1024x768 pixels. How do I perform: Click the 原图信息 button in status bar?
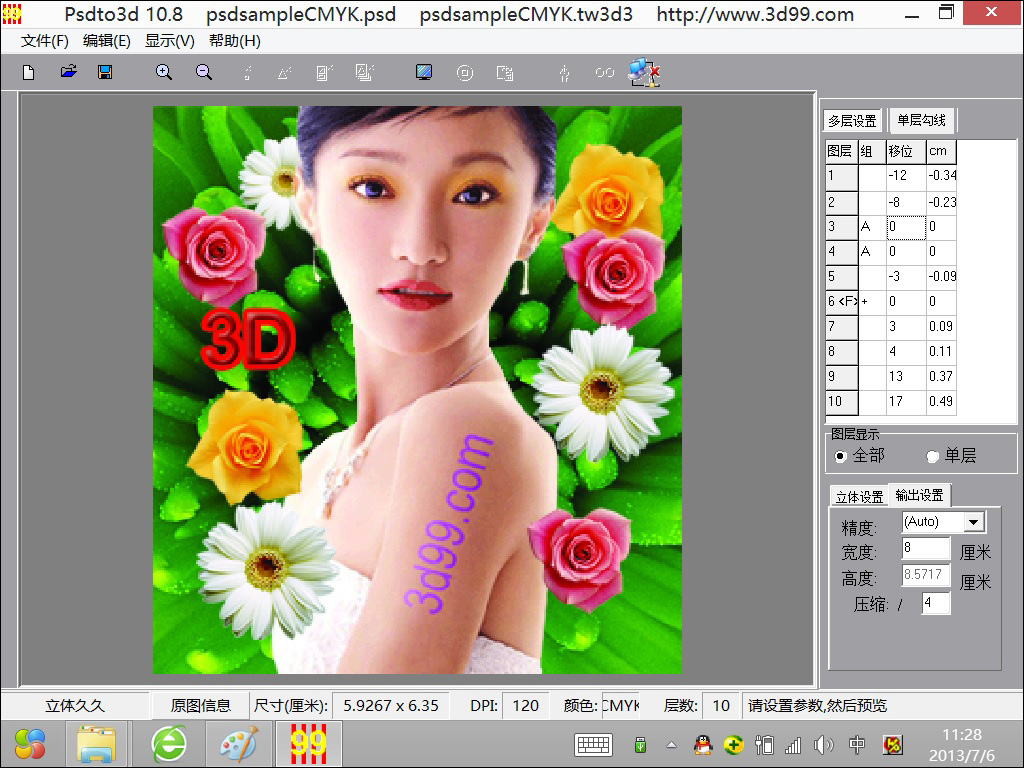click(x=200, y=705)
